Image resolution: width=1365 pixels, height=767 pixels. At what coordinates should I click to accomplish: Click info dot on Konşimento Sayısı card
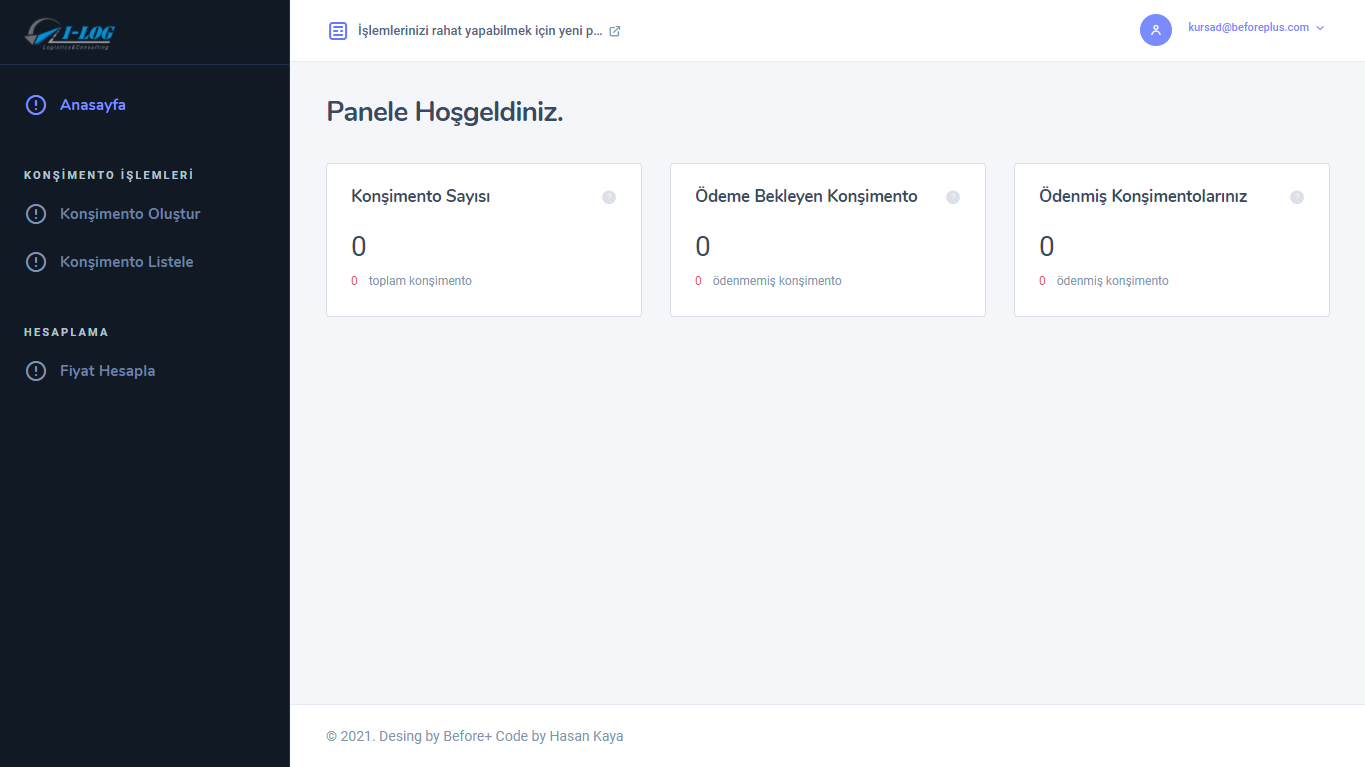tap(609, 197)
